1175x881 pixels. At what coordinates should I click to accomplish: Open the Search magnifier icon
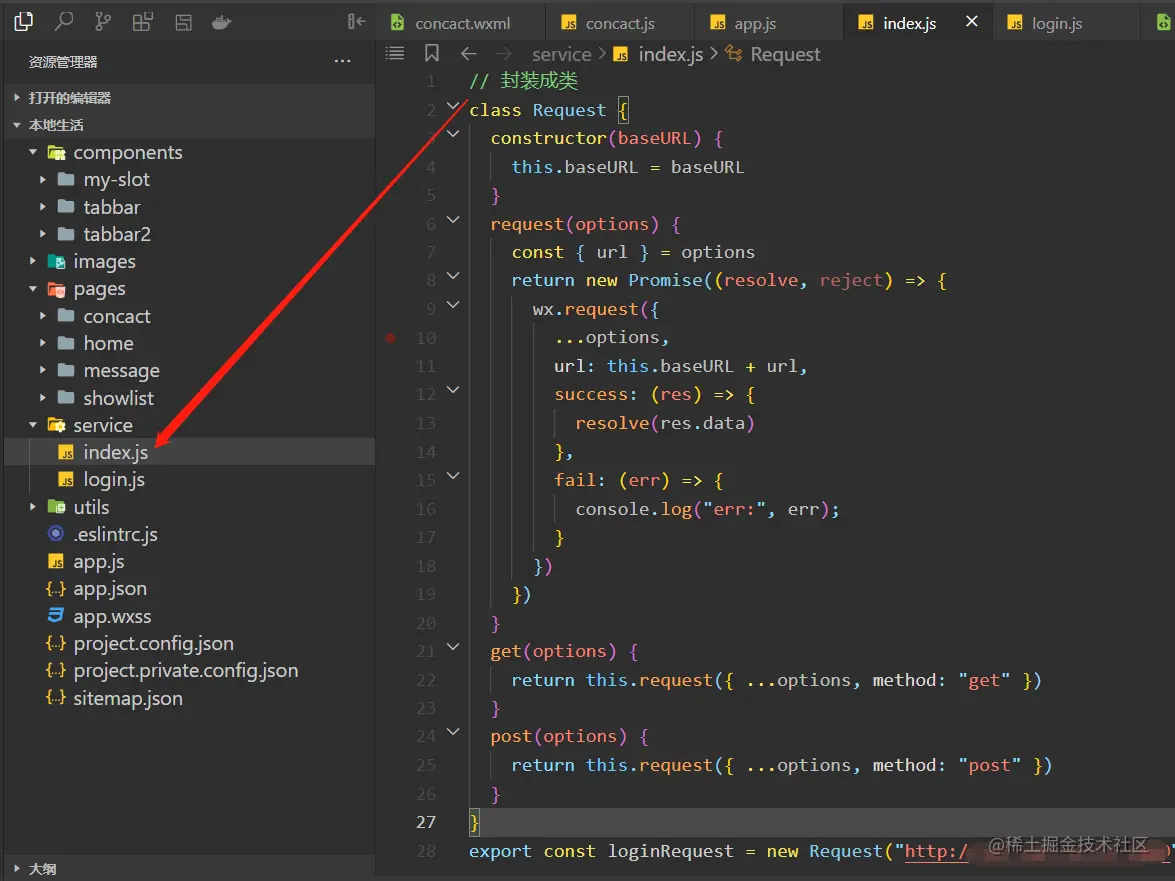pyautogui.click(x=64, y=22)
